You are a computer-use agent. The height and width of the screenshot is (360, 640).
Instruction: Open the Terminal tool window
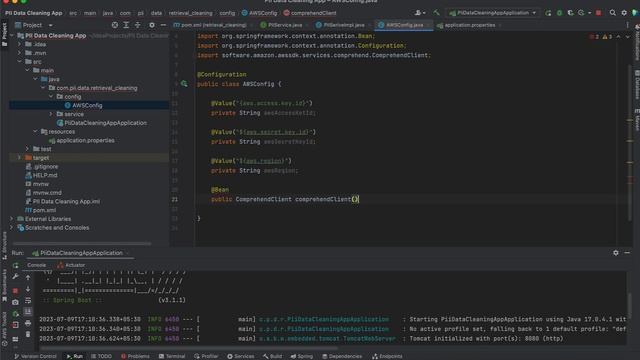click(x=172, y=356)
